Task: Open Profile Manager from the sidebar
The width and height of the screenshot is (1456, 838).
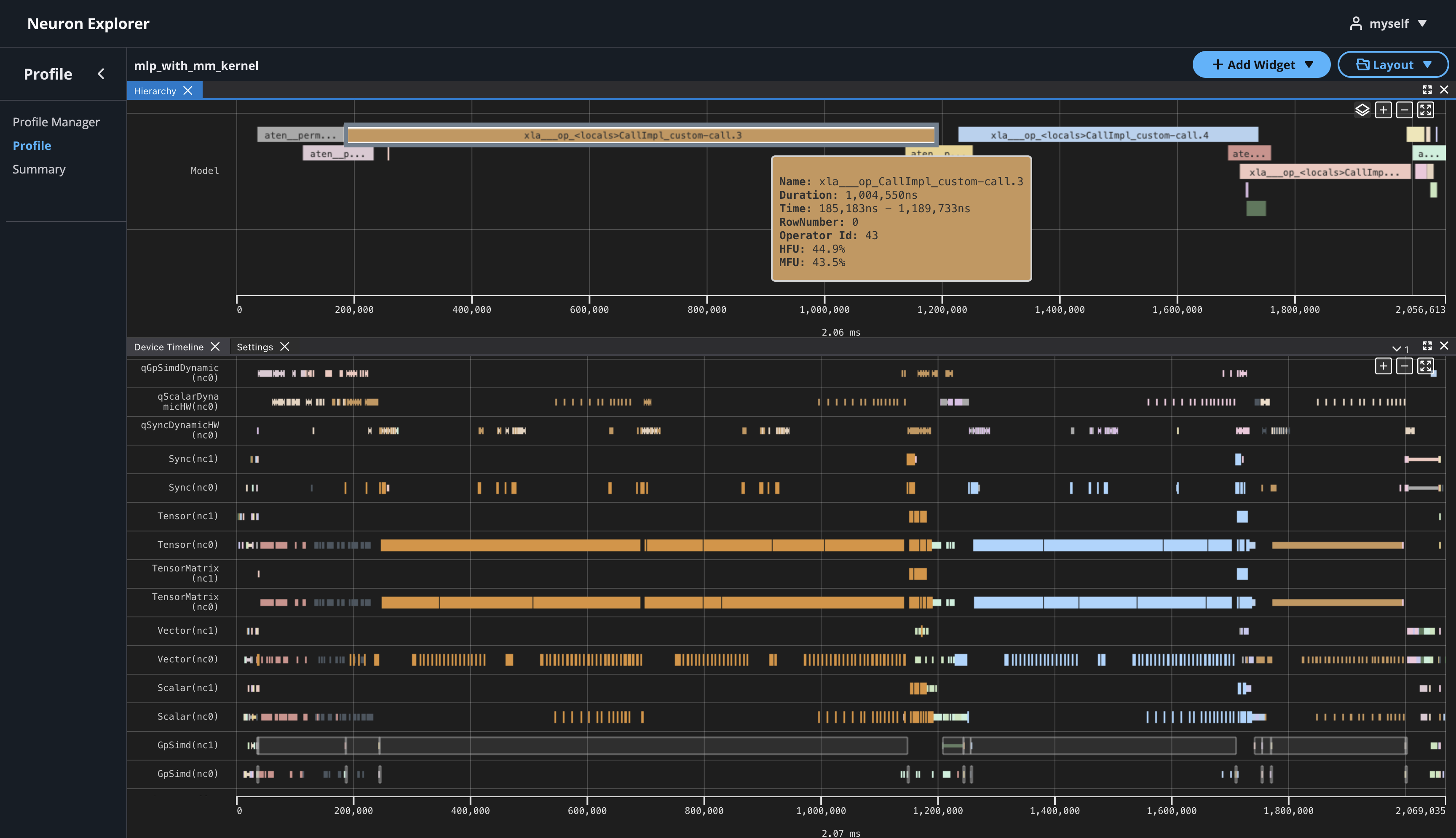Action: (x=56, y=121)
